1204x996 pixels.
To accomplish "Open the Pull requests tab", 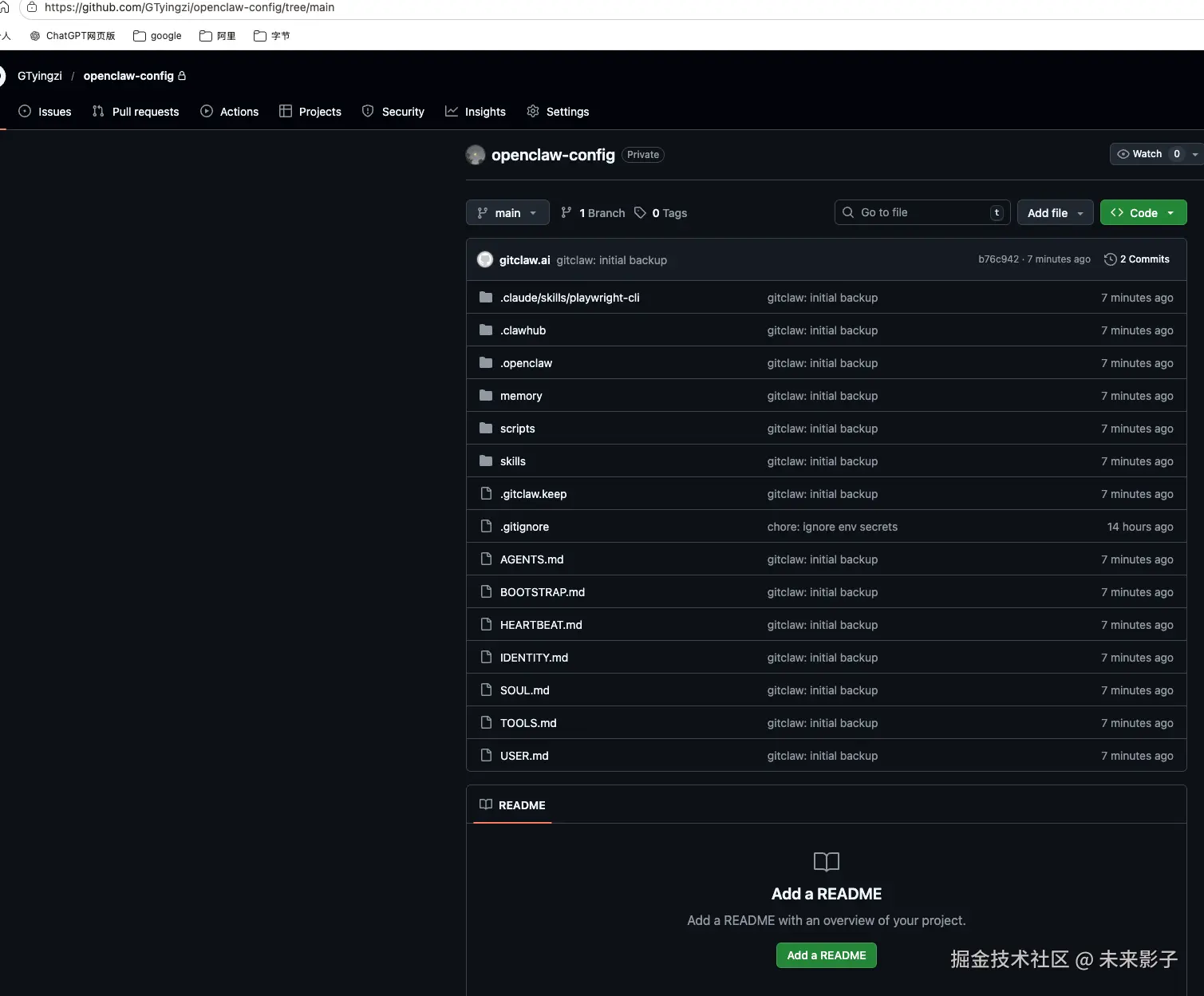I will coord(136,112).
